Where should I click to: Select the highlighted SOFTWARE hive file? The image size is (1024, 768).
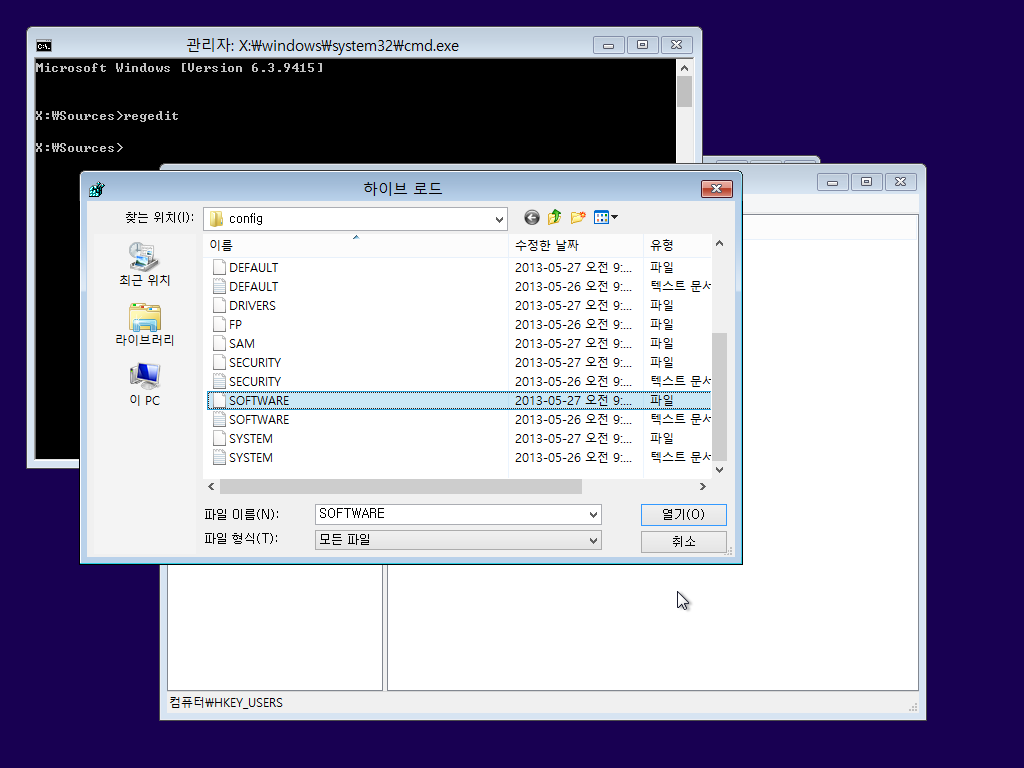pyautogui.click(x=458, y=400)
